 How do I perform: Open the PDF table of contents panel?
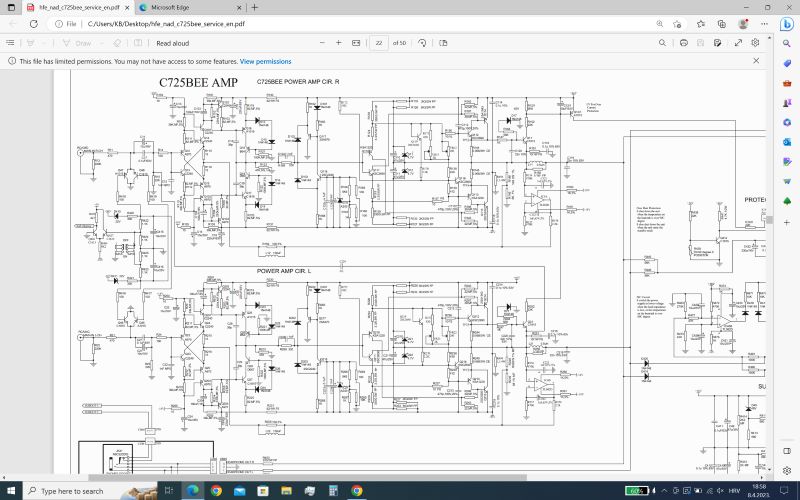pos(10,43)
